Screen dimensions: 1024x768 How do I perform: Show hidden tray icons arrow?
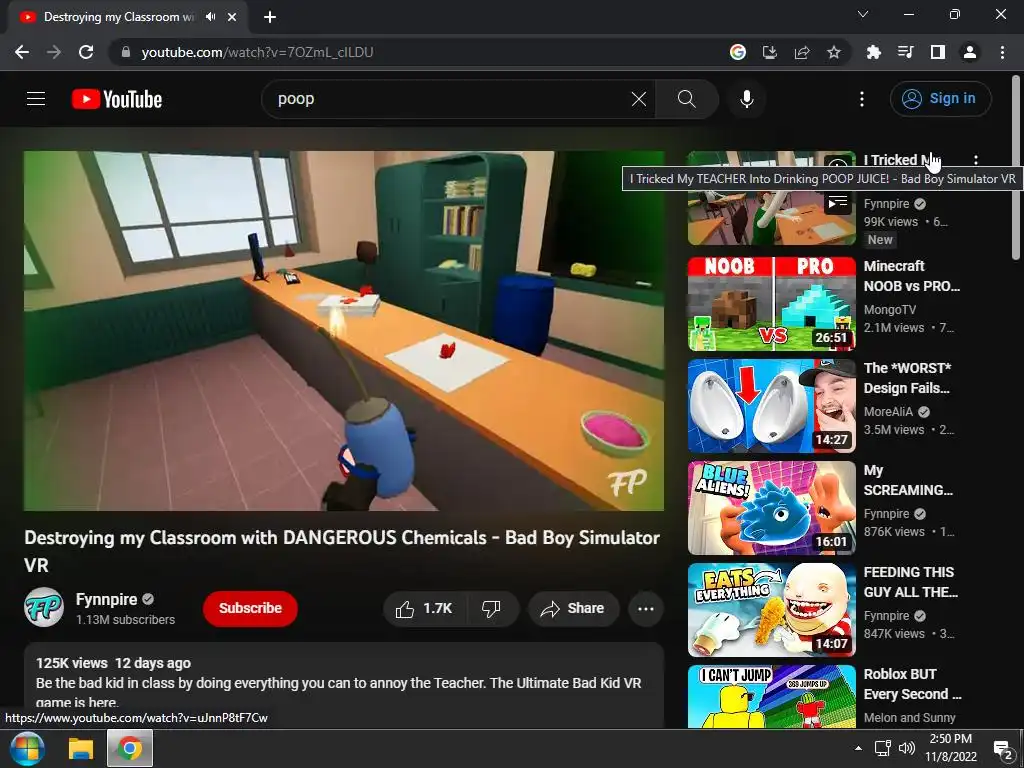tap(859, 748)
